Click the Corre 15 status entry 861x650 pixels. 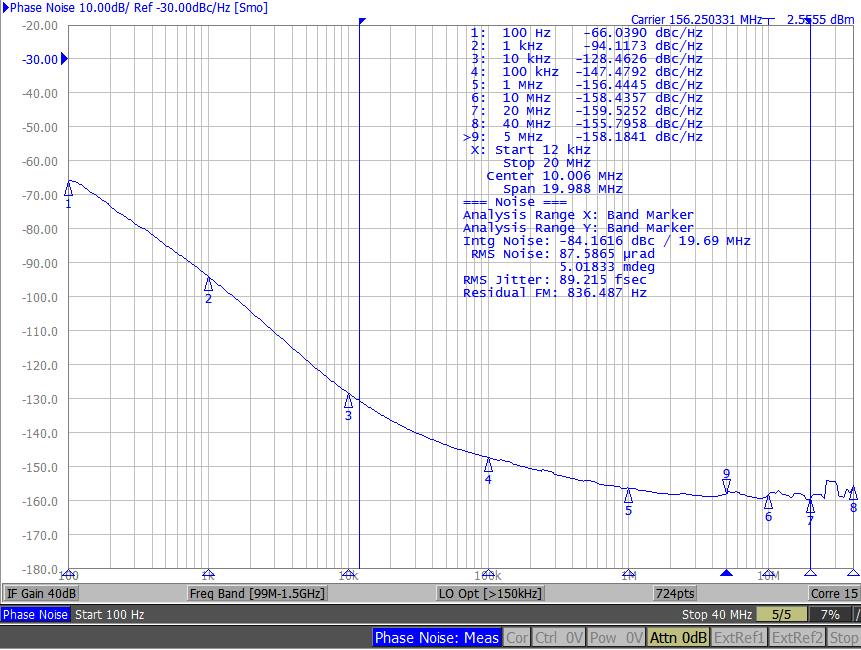tap(834, 593)
